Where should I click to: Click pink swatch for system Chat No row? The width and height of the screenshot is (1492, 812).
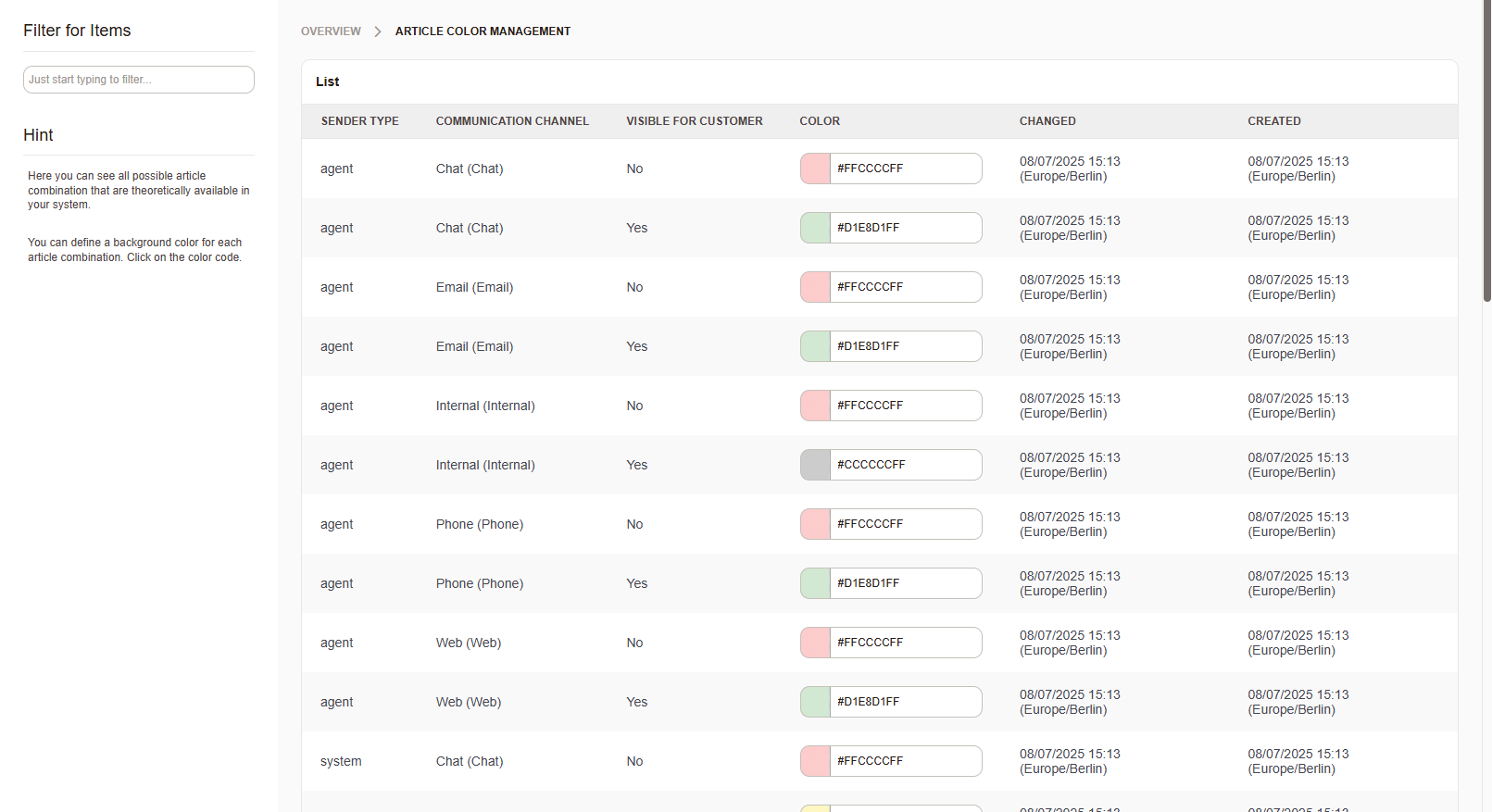[815, 761]
